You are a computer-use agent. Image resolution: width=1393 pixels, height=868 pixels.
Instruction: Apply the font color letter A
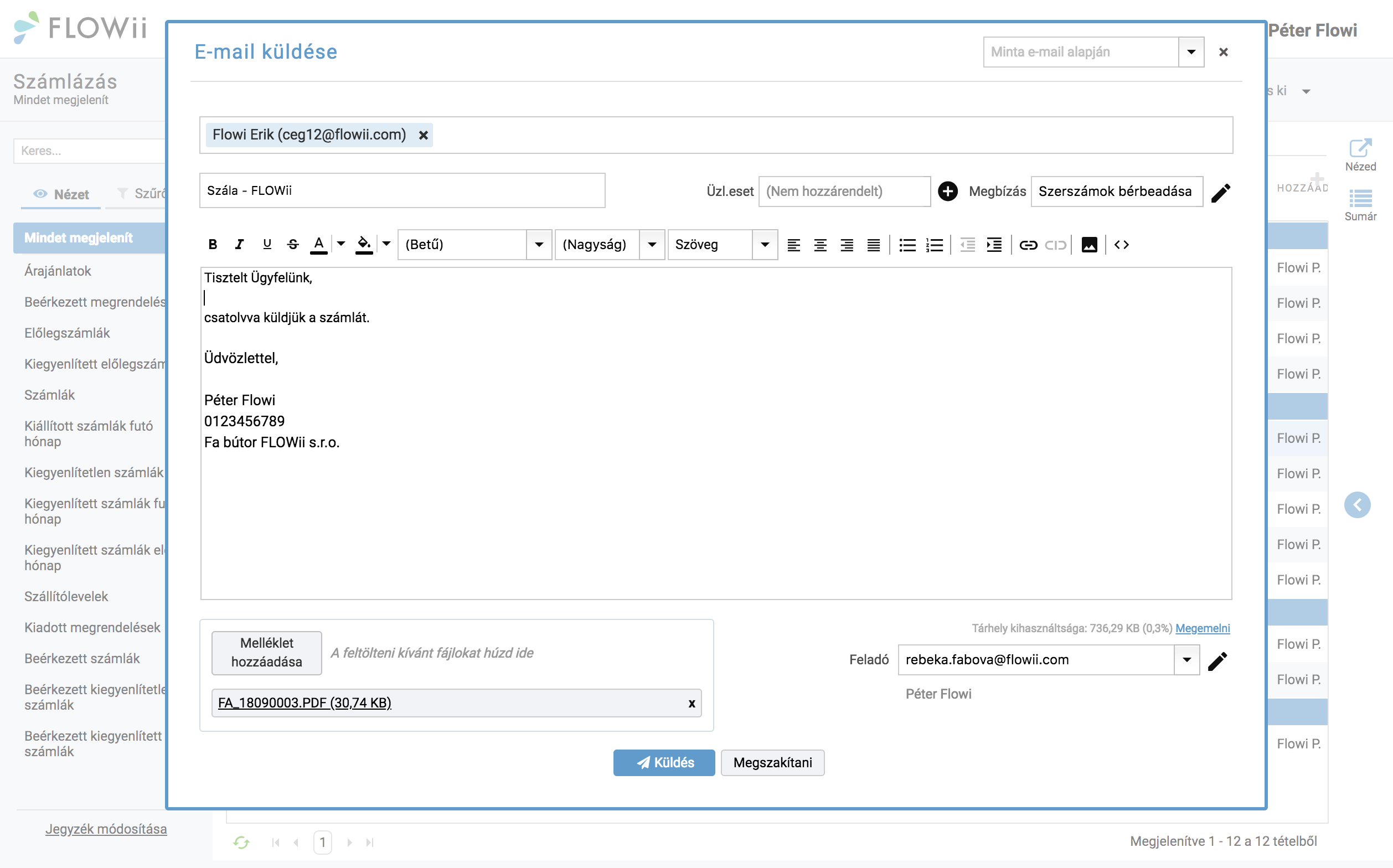tap(319, 245)
